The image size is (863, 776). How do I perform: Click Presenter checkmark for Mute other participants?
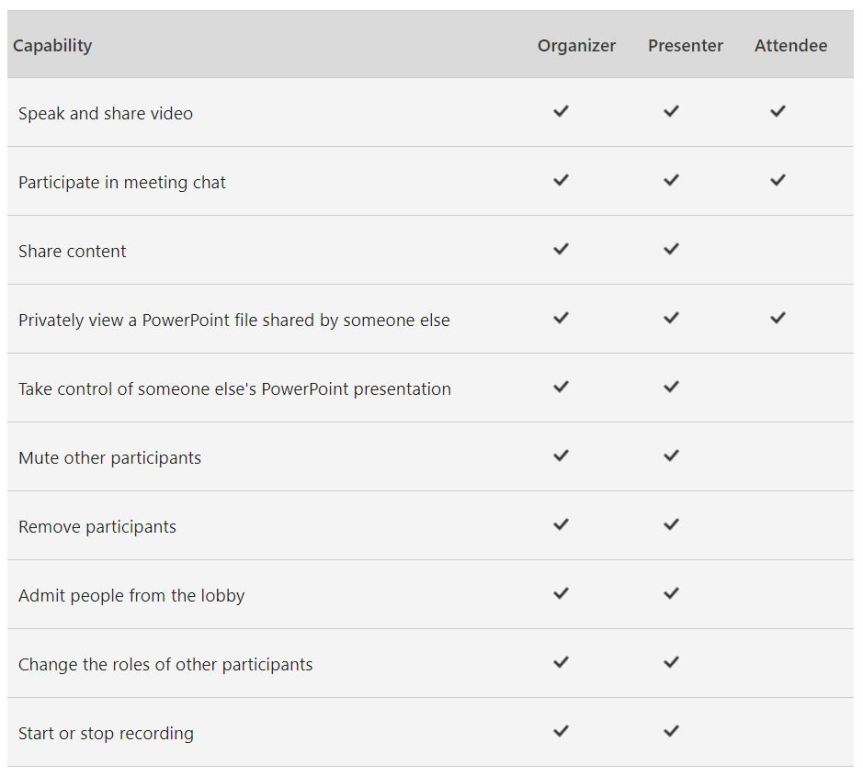[x=671, y=456]
